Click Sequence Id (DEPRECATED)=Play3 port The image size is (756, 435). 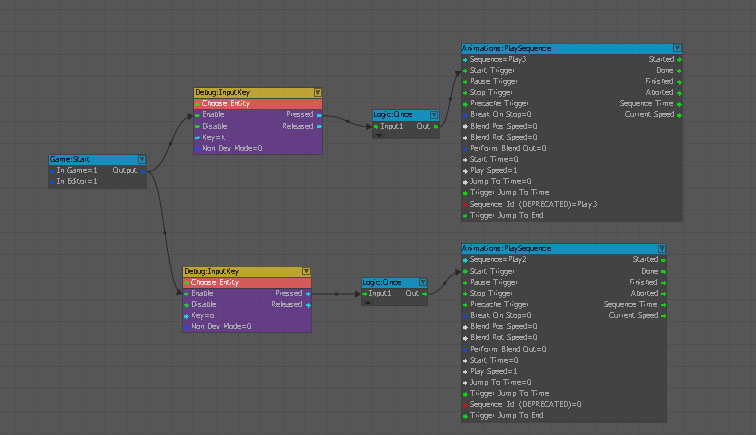tap(530, 204)
